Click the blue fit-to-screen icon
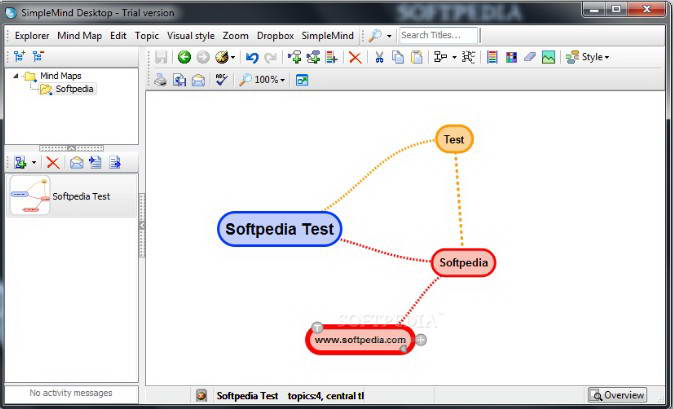Image resolution: width=673 pixels, height=409 pixels. [302, 80]
